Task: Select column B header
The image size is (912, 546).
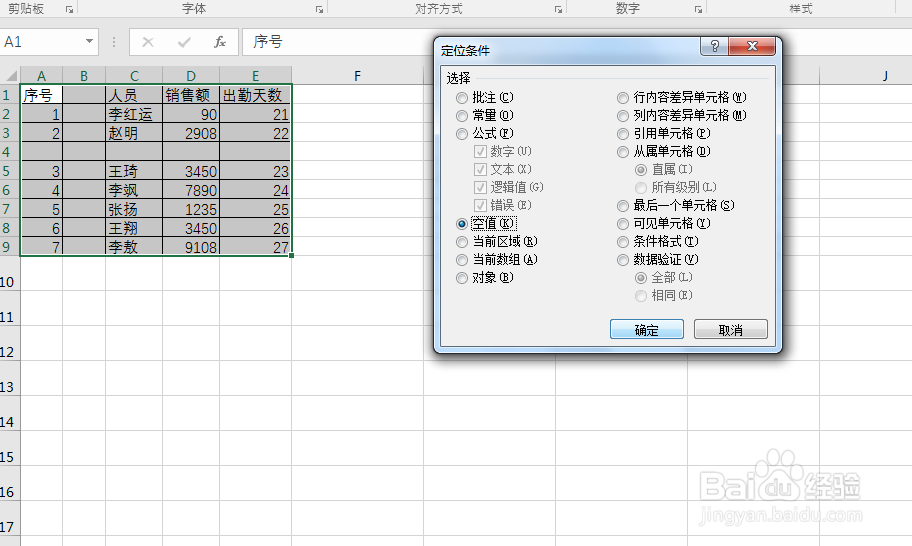Action: [x=84, y=76]
